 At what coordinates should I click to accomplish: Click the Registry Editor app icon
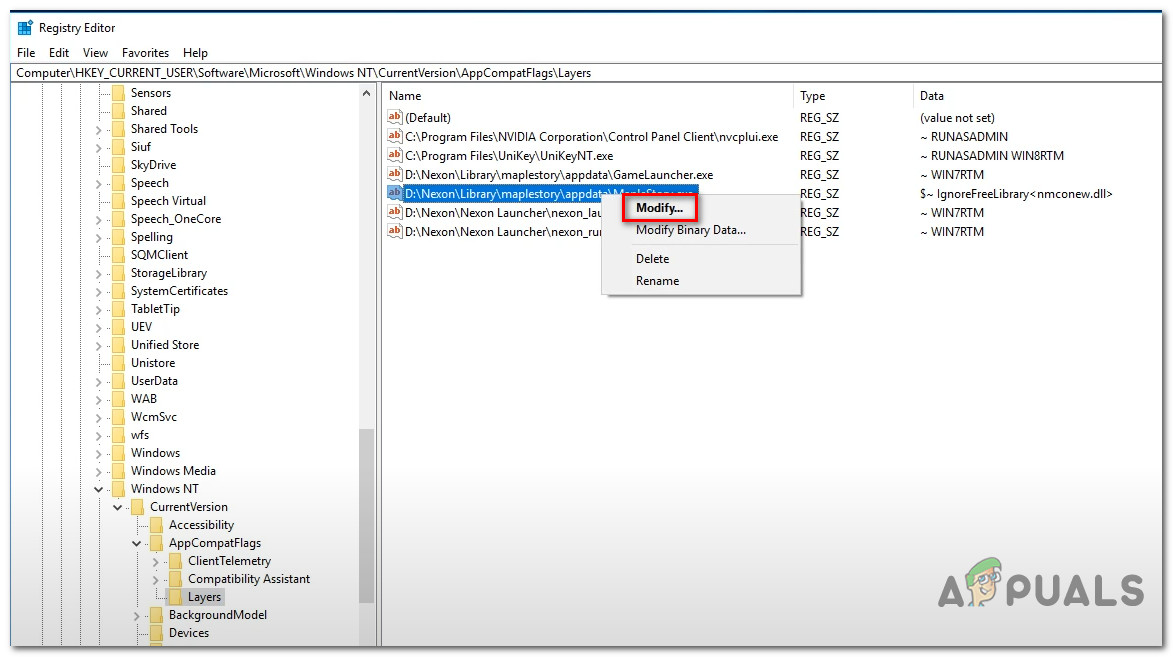point(25,28)
